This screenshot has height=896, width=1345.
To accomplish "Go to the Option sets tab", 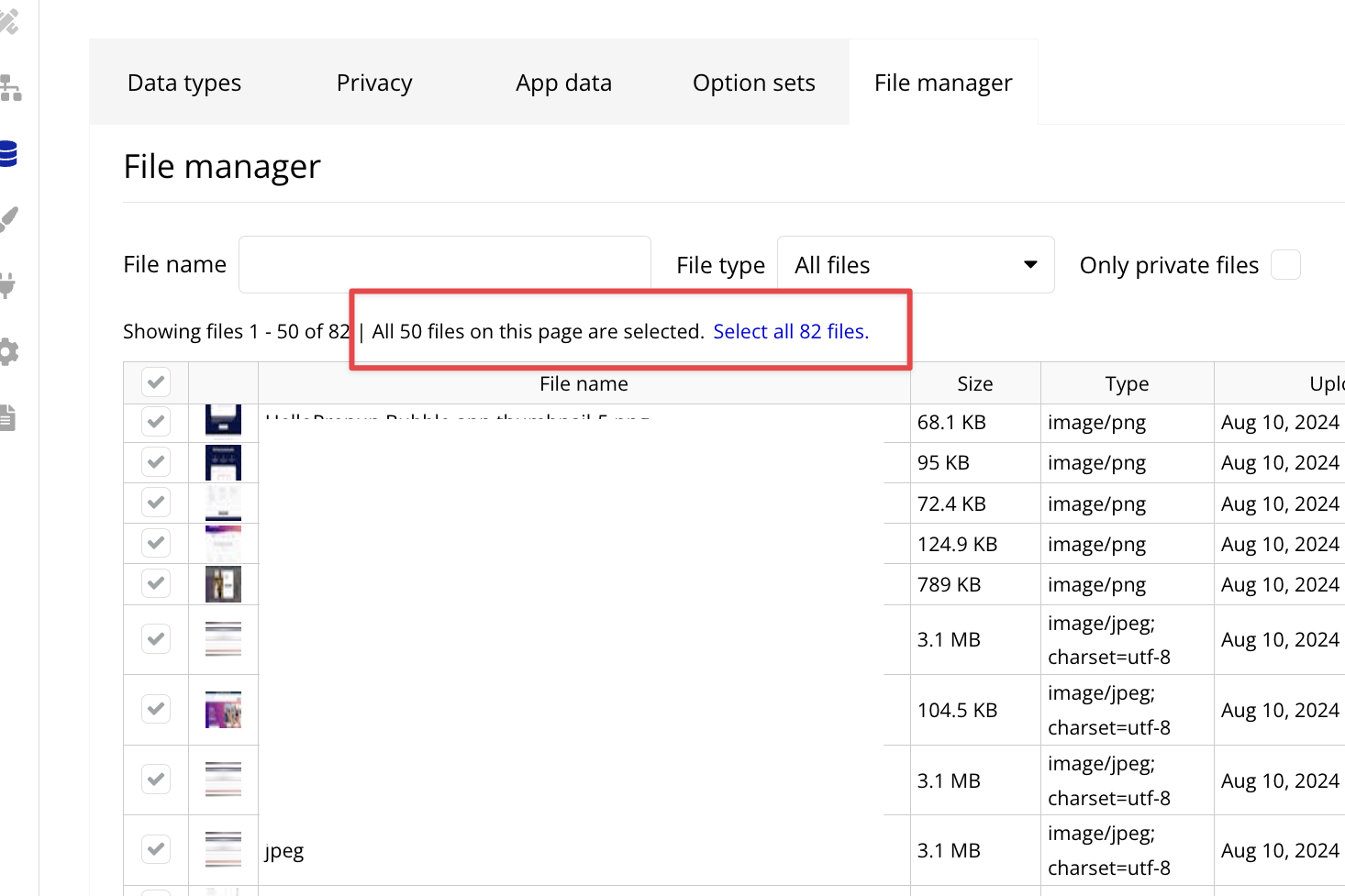I will click(753, 83).
